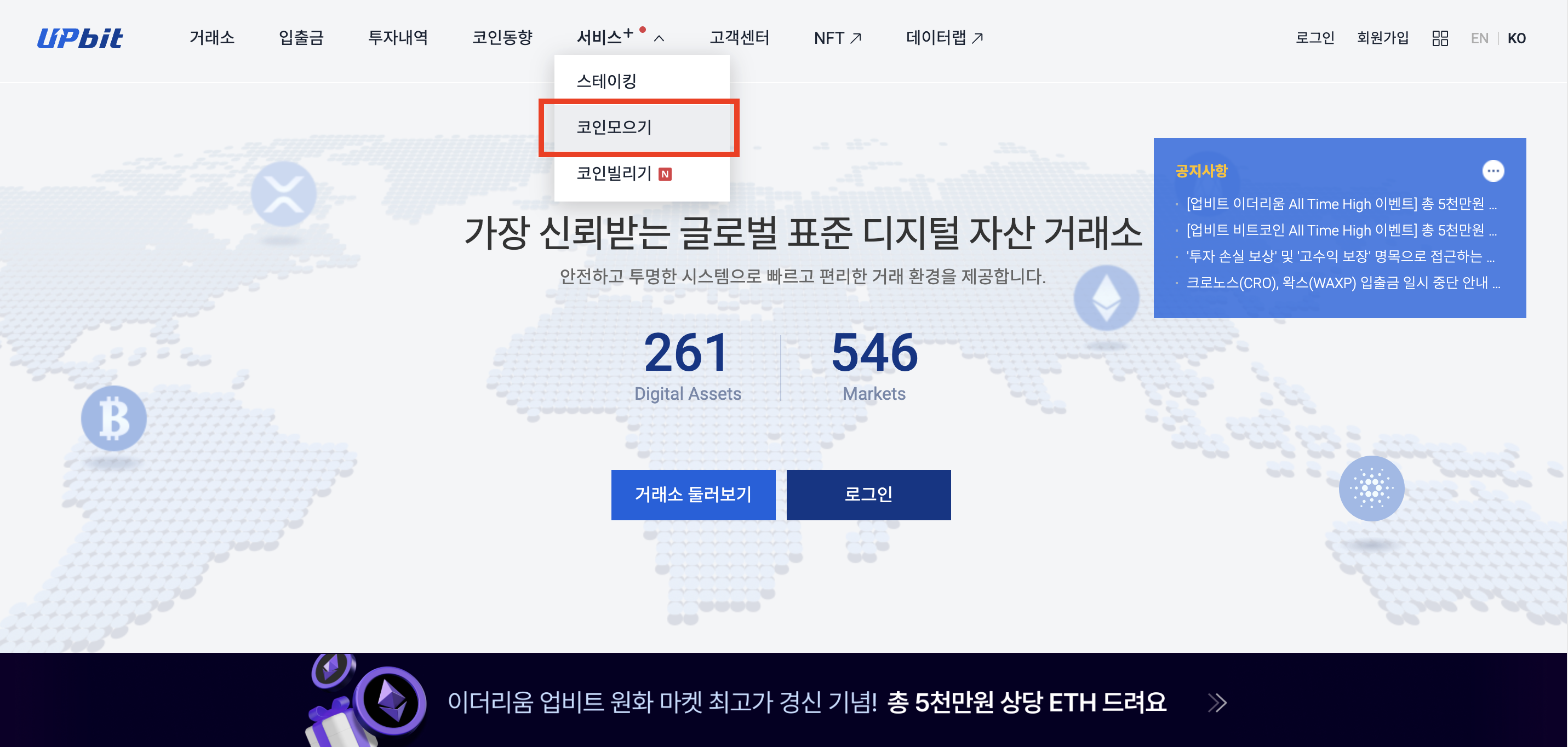The image size is (1568, 747).
Task: Click the floating Ethereum coin icon
Action: (x=1106, y=297)
